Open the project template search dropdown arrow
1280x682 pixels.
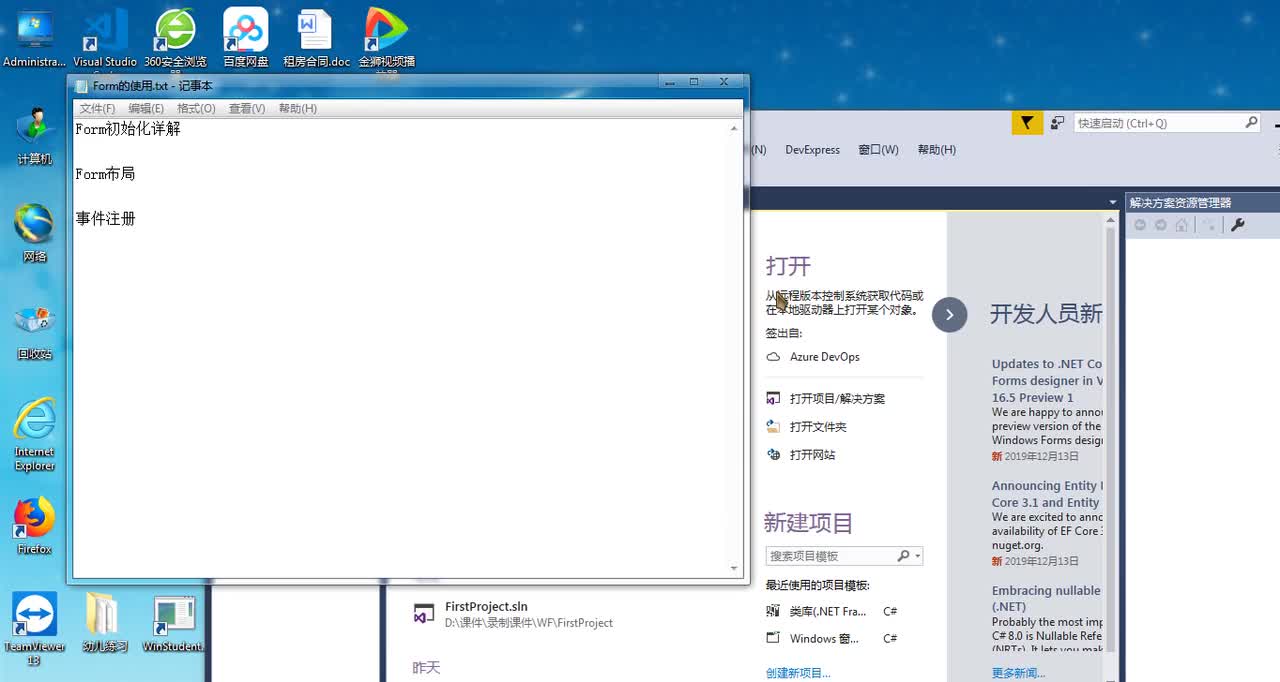click(x=918, y=556)
